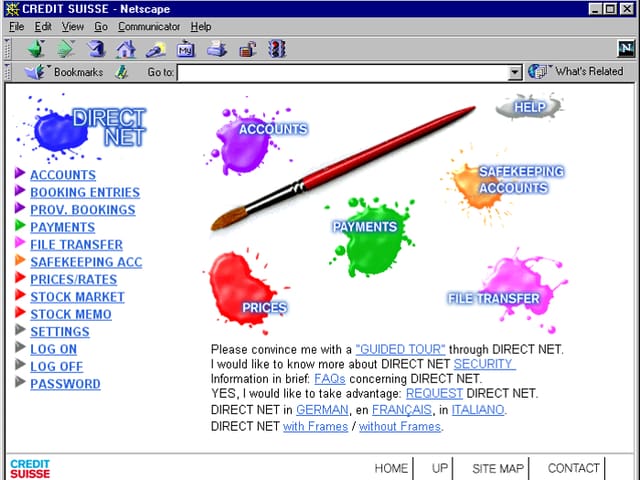
Task: Click the page location icon beside Bookmarks
Action: coord(122,72)
